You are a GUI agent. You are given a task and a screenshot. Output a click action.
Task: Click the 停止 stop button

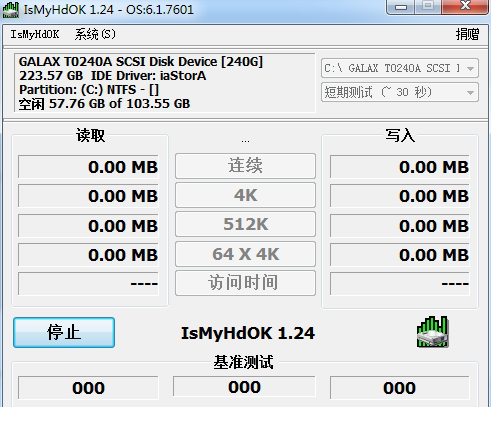pyautogui.click(x=64, y=333)
